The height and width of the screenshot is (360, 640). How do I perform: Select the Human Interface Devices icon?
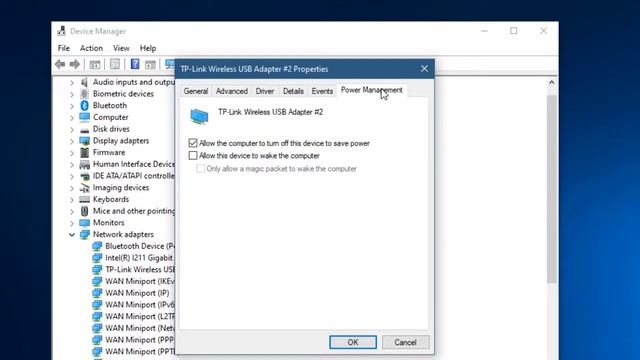(x=84, y=164)
